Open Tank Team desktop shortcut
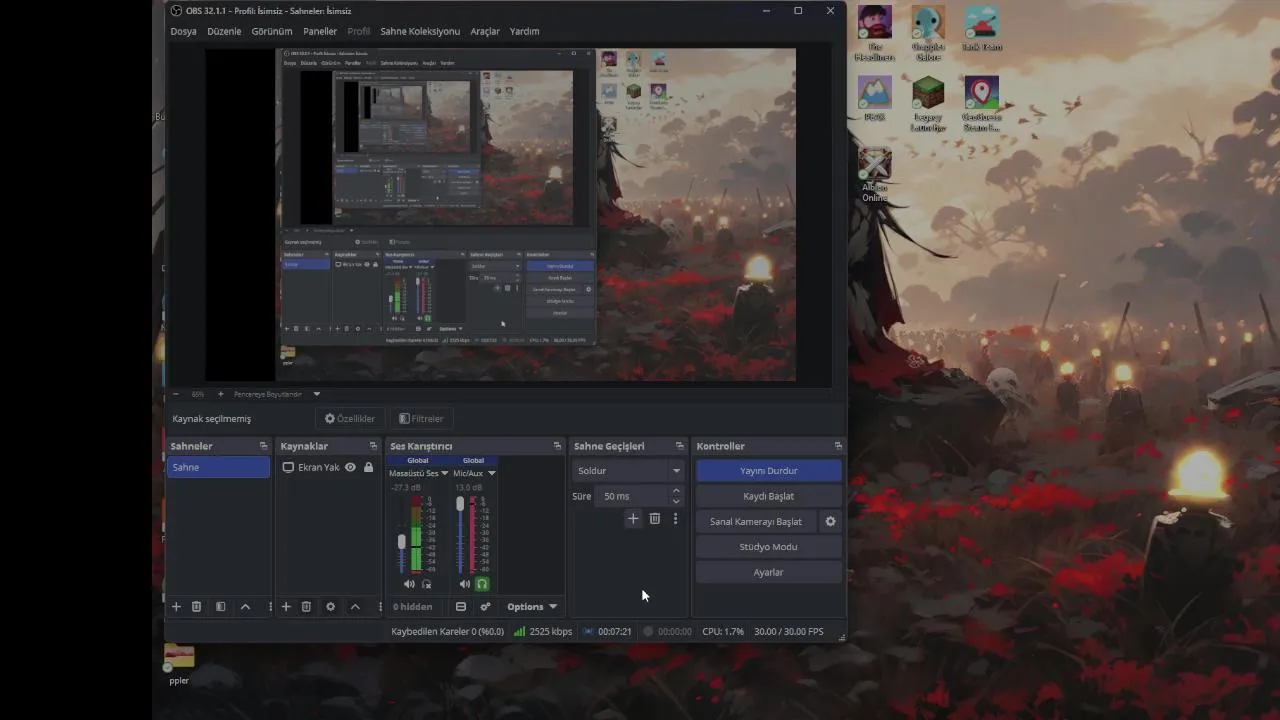Viewport: 1280px width, 720px height. (x=982, y=30)
